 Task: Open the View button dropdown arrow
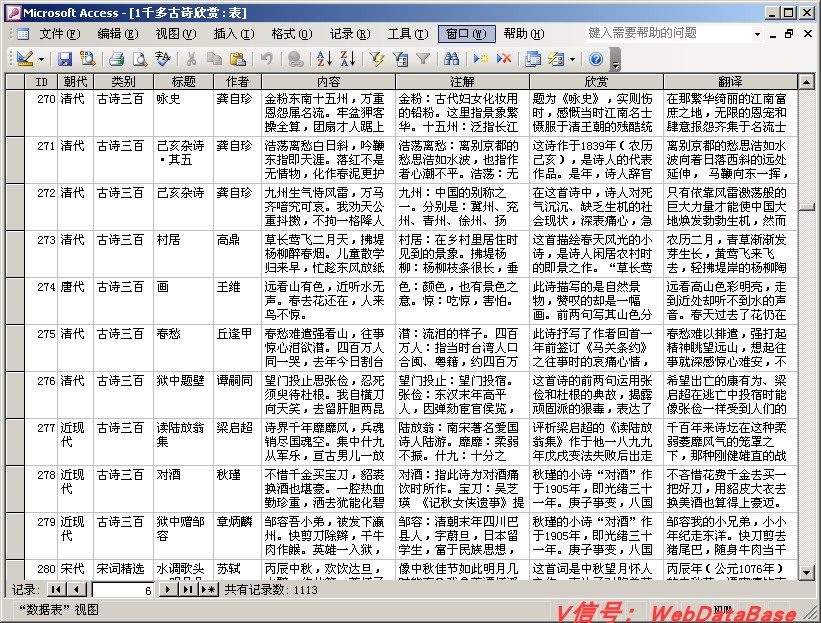pyautogui.click(x=41, y=60)
